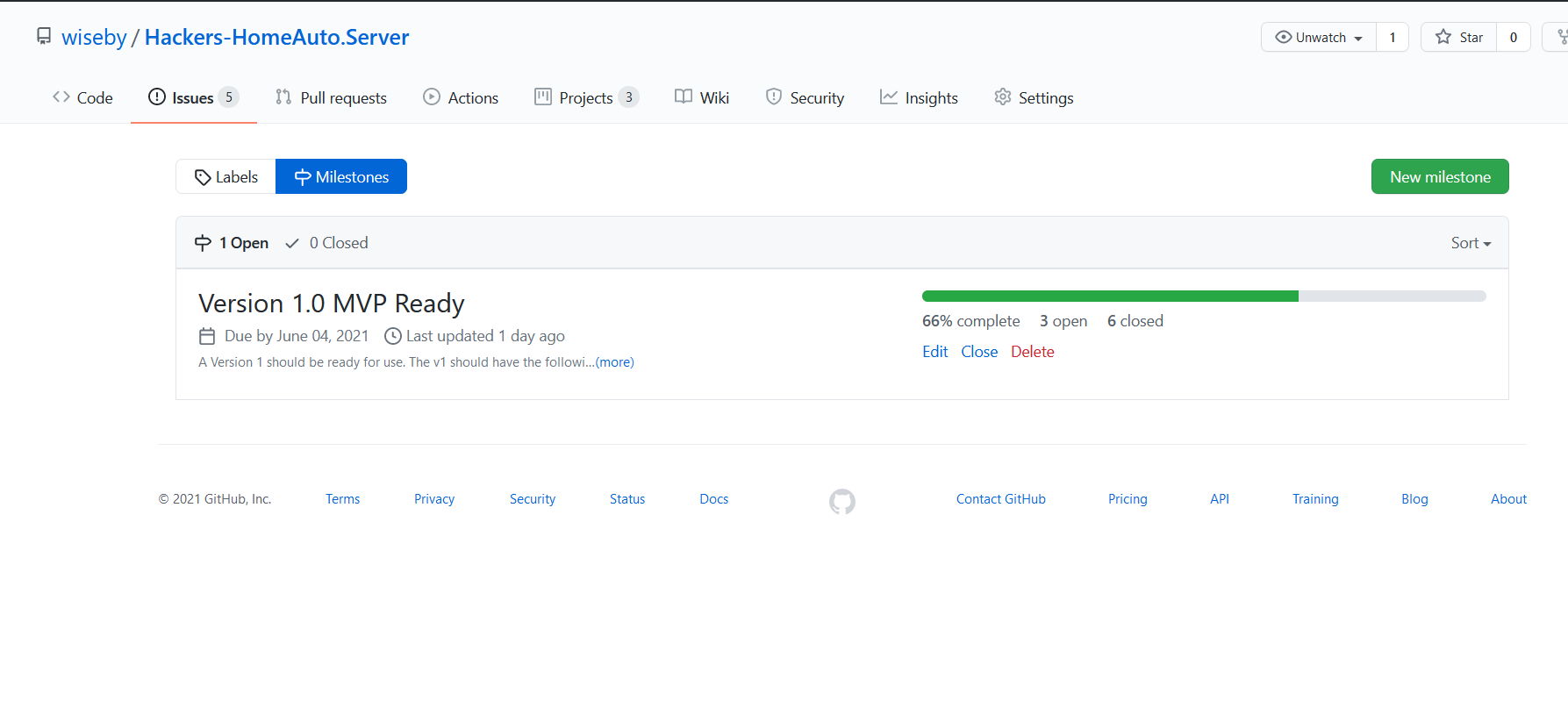Open the Terms footer link

[342, 498]
